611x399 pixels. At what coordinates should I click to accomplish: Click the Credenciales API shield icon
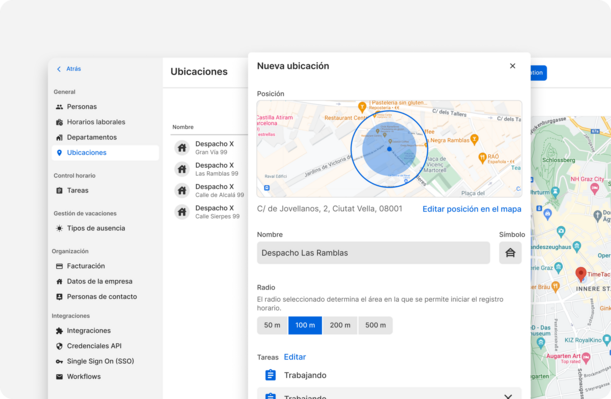click(x=59, y=346)
